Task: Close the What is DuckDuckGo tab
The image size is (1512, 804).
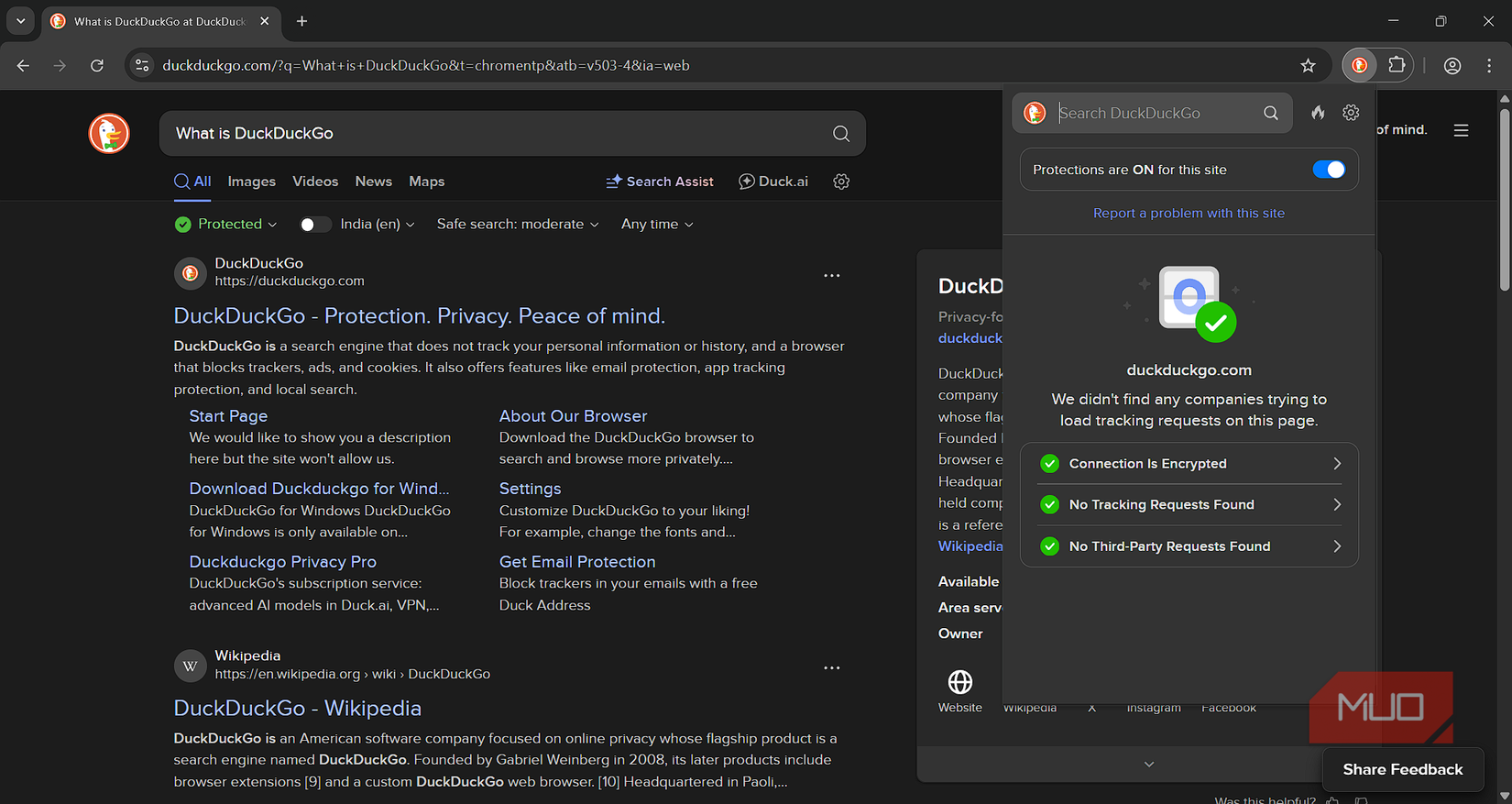Action: (265, 20)
